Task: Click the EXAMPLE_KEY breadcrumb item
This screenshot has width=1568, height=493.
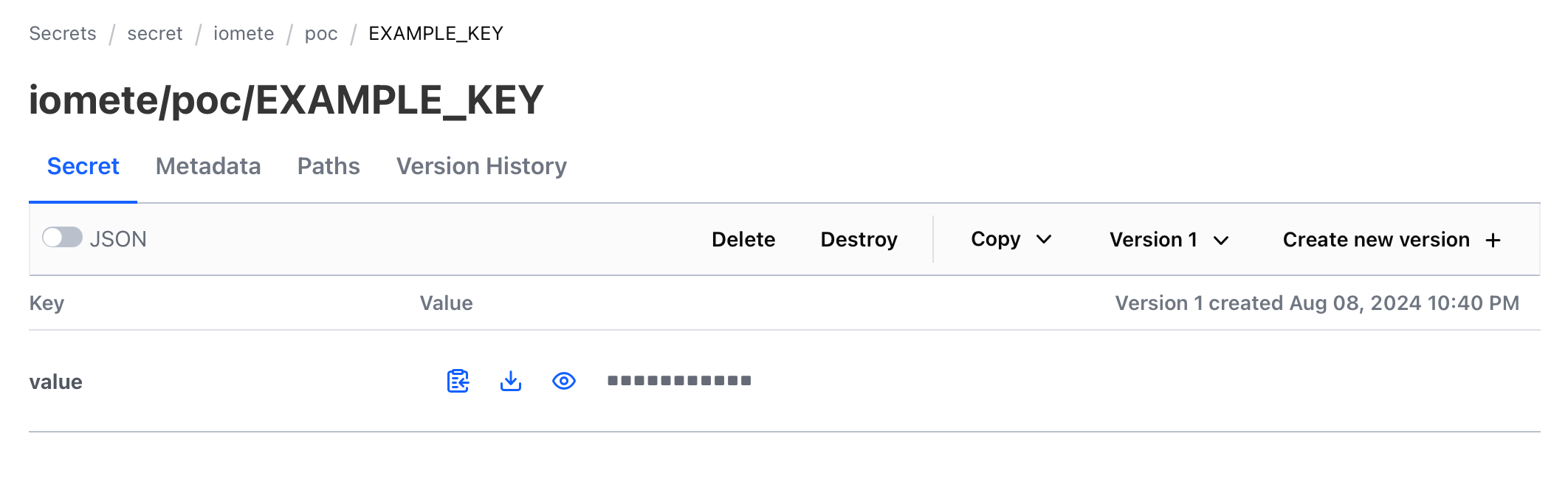Action: coord(436,33)
